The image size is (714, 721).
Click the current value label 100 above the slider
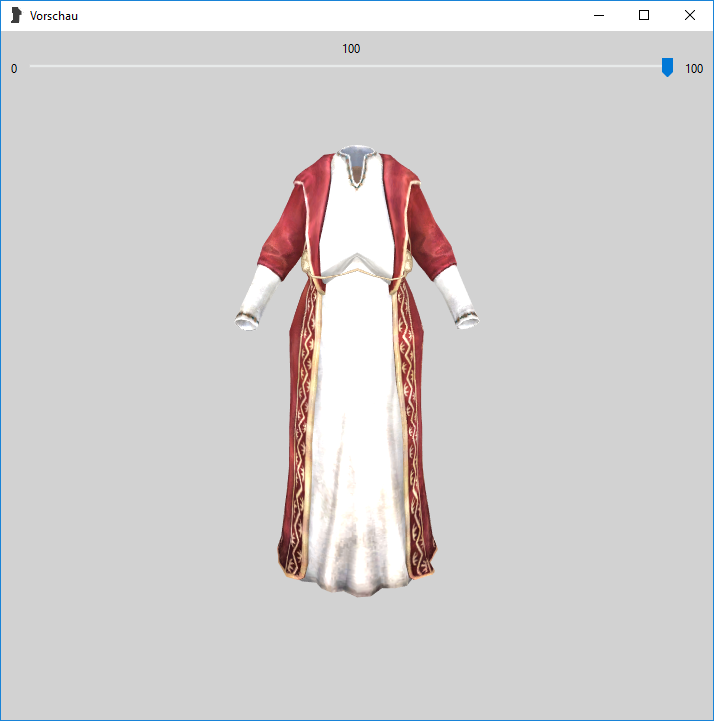[x=351, y=49]
